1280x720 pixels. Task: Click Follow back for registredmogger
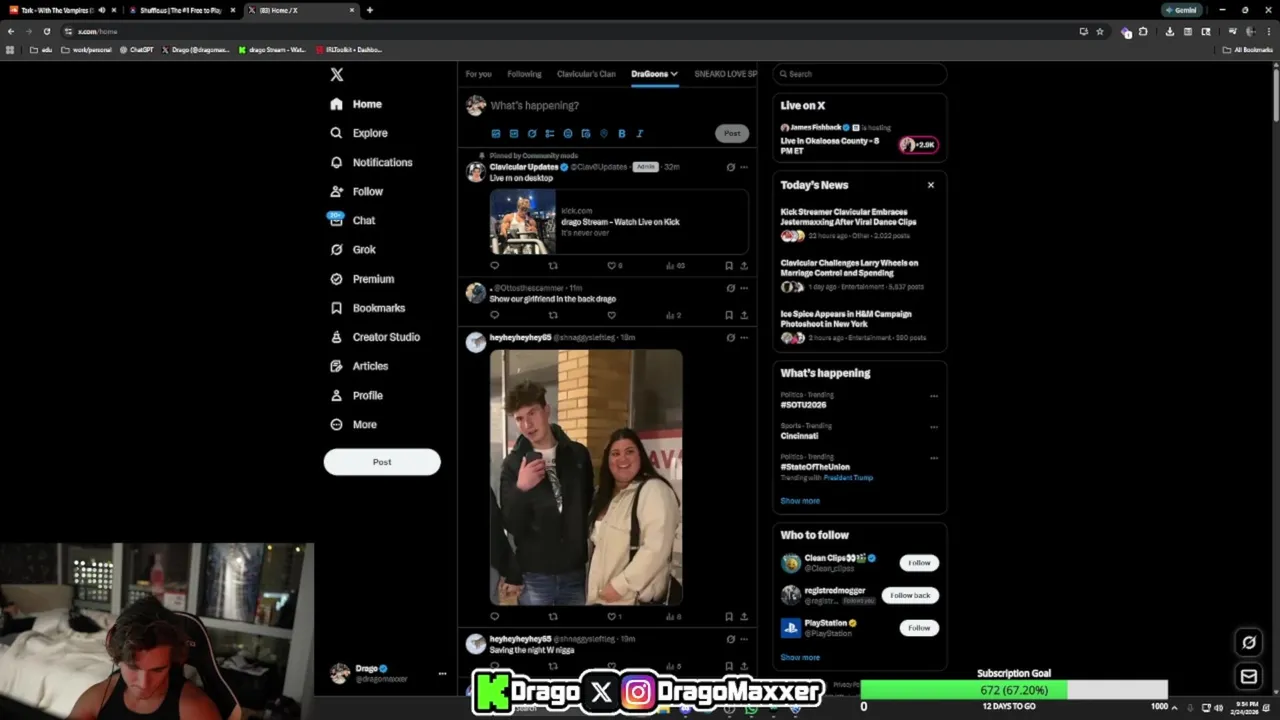click(x=910, y=595)
